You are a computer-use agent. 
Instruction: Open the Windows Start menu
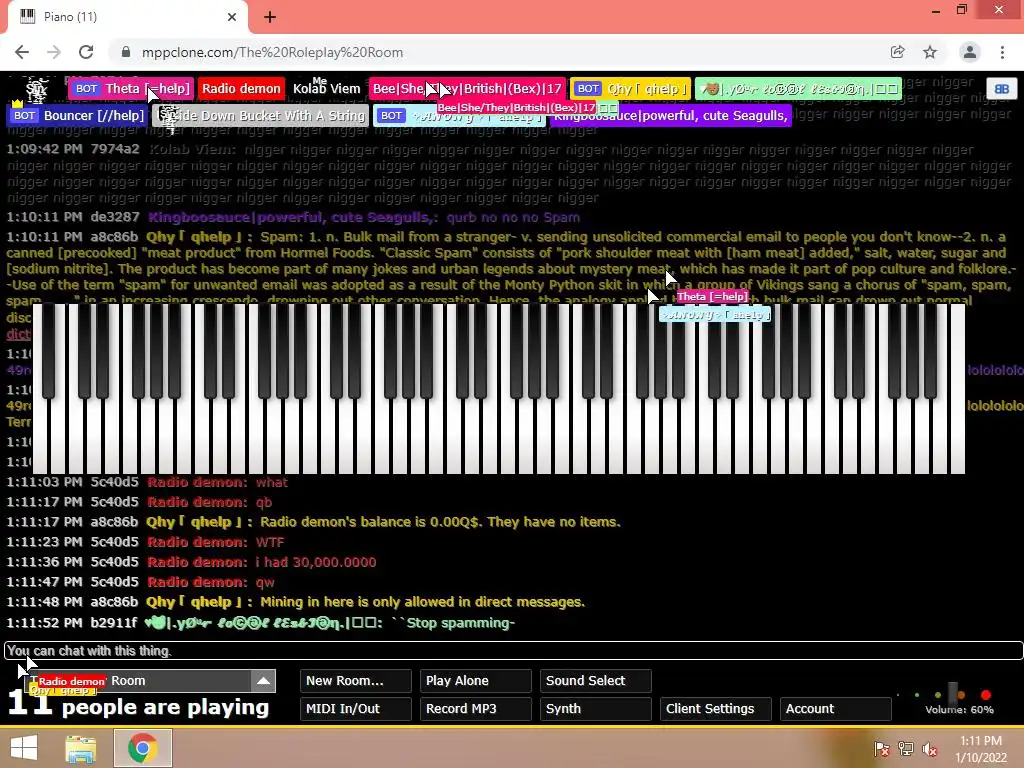24,748
